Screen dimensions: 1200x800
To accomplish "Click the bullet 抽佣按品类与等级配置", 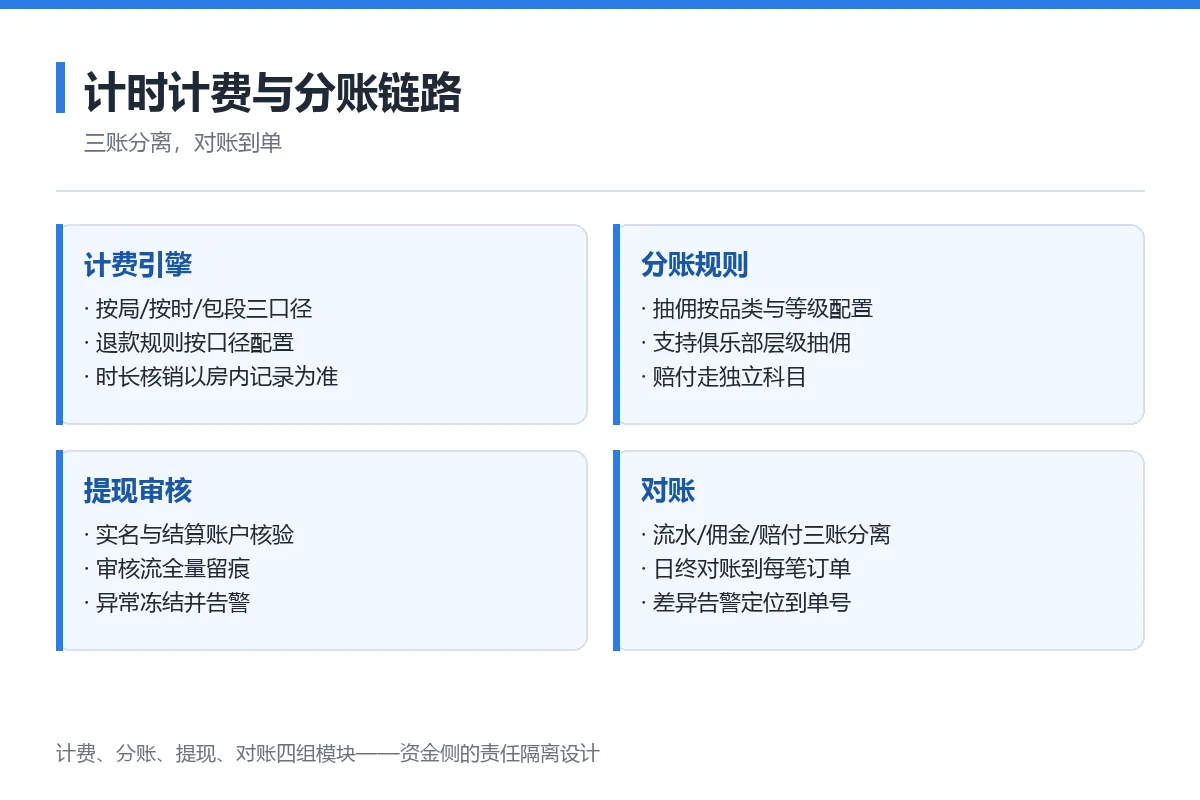I will [757, 309].
